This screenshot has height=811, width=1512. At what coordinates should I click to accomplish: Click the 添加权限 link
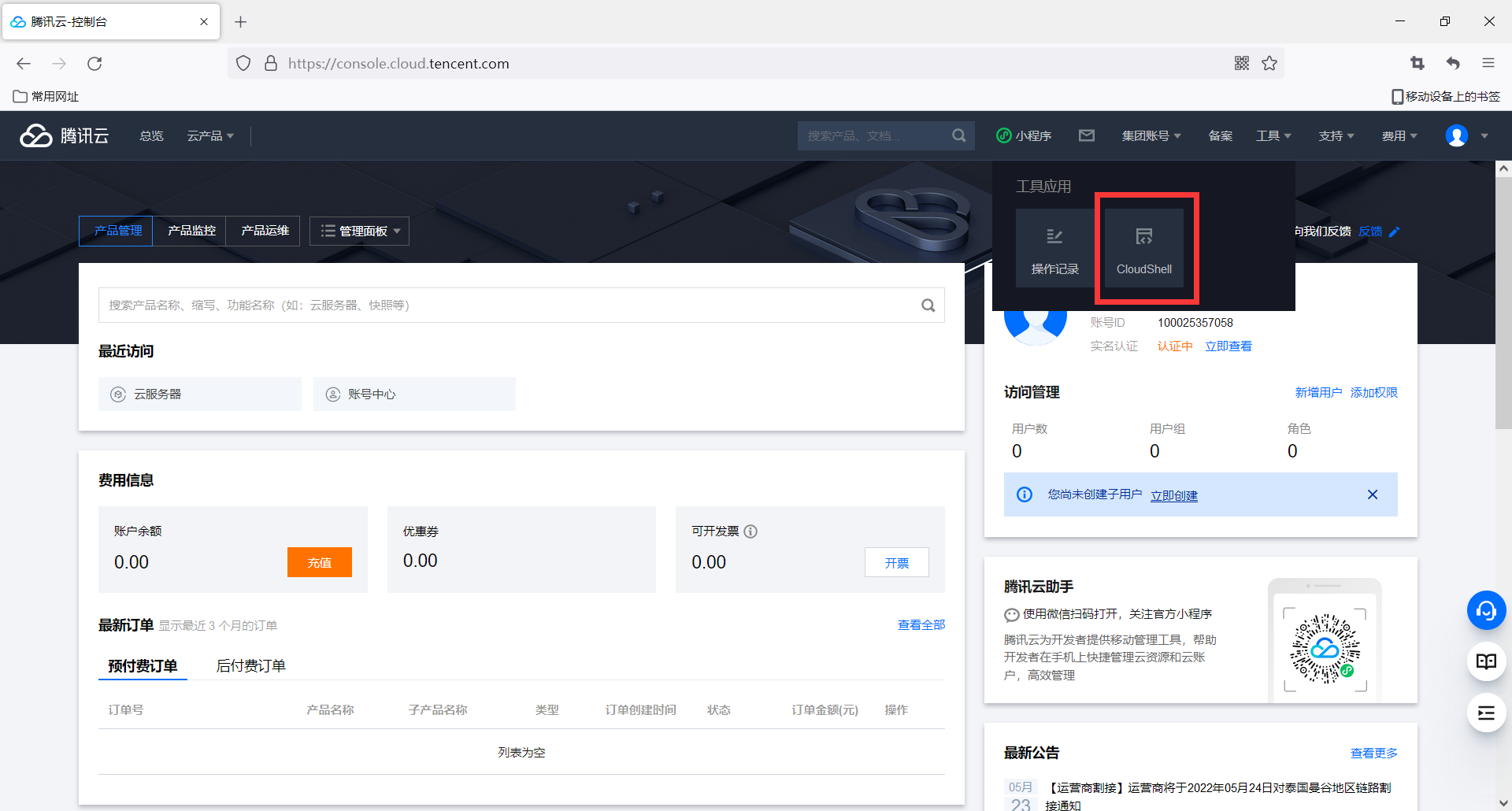(x=1374, y=392)
